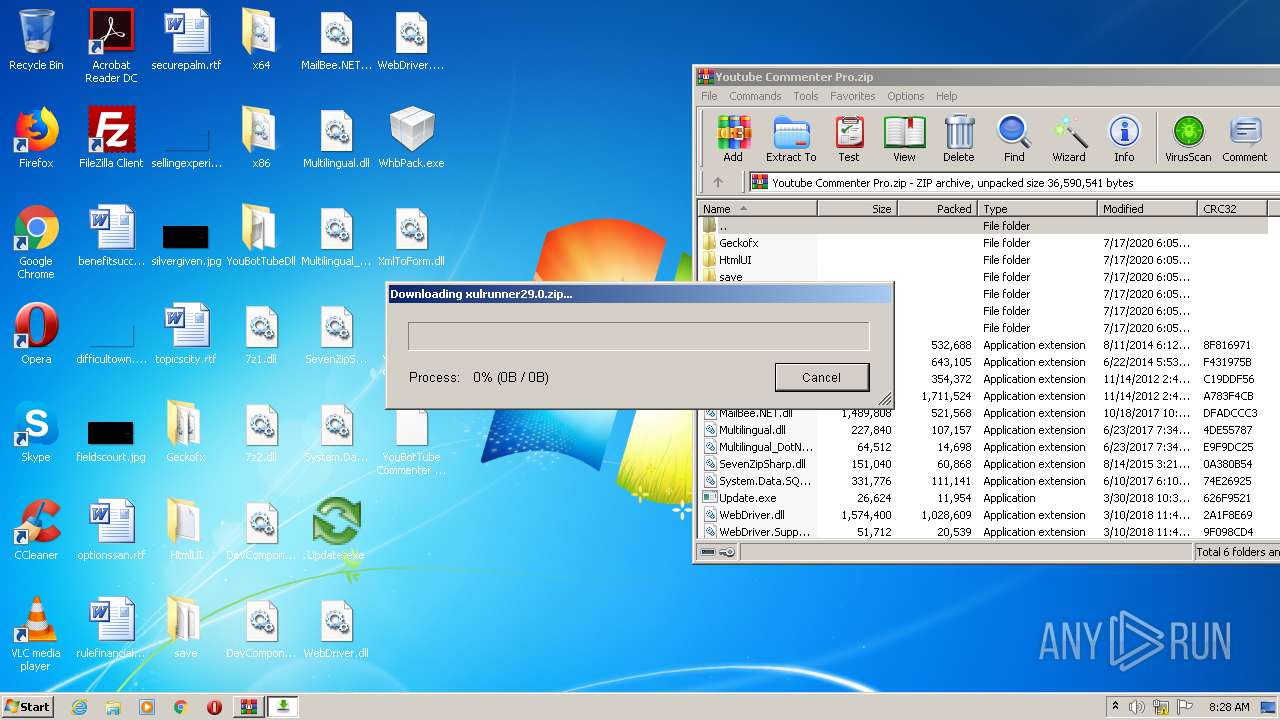Select the HtmlUI folder in WinRAR list
The image size is (1280, 720).
point(983,259)
